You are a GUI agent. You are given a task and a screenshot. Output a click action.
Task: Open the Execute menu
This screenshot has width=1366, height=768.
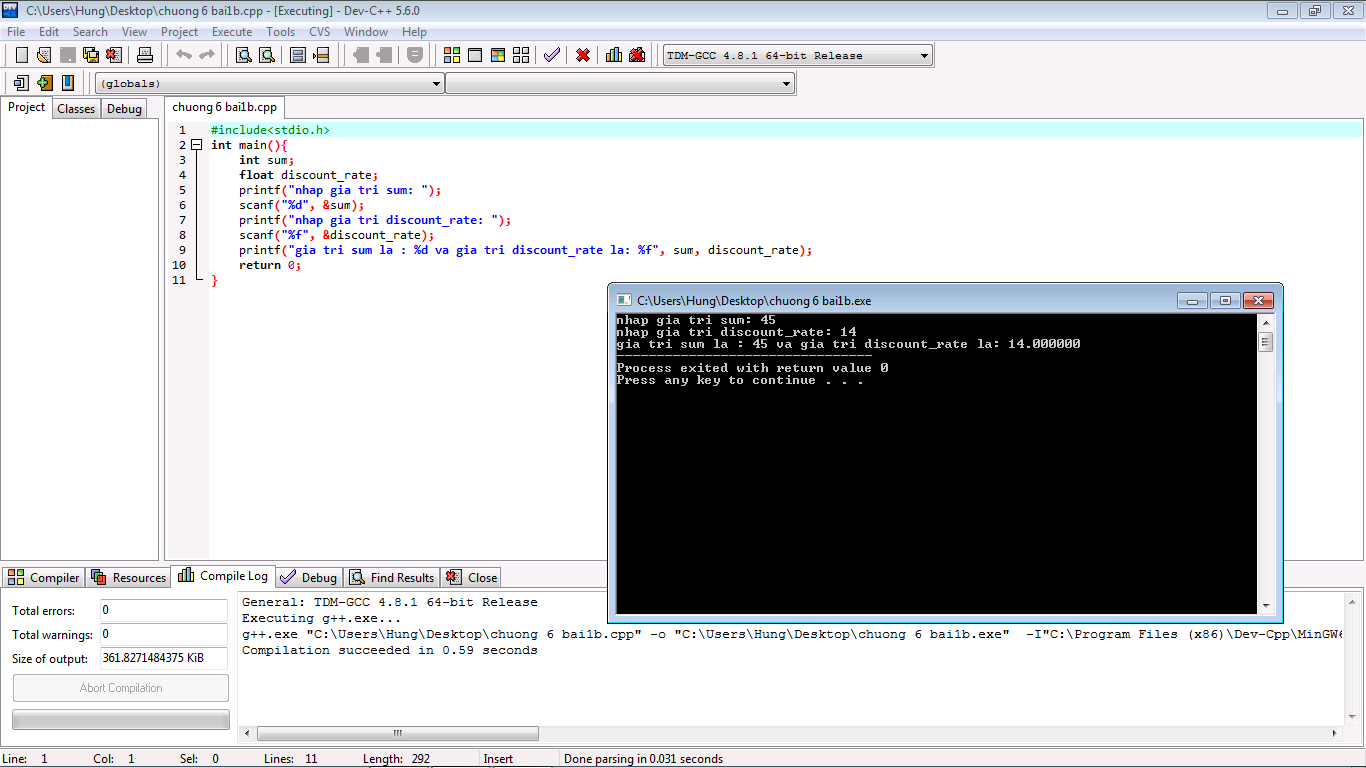232,31
